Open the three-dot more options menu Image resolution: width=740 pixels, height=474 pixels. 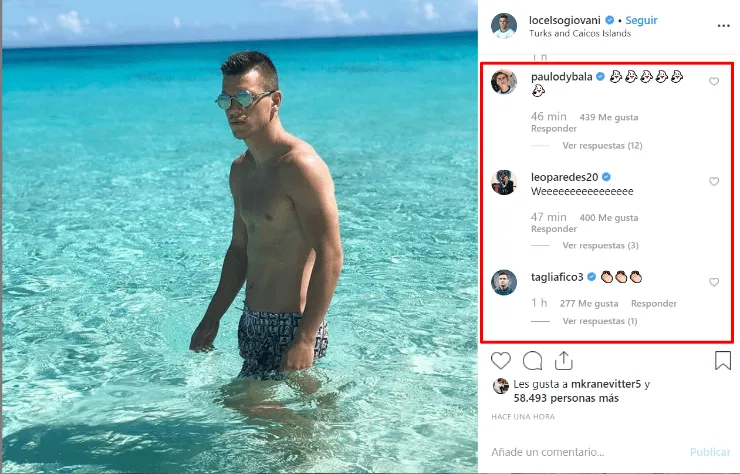723,26
